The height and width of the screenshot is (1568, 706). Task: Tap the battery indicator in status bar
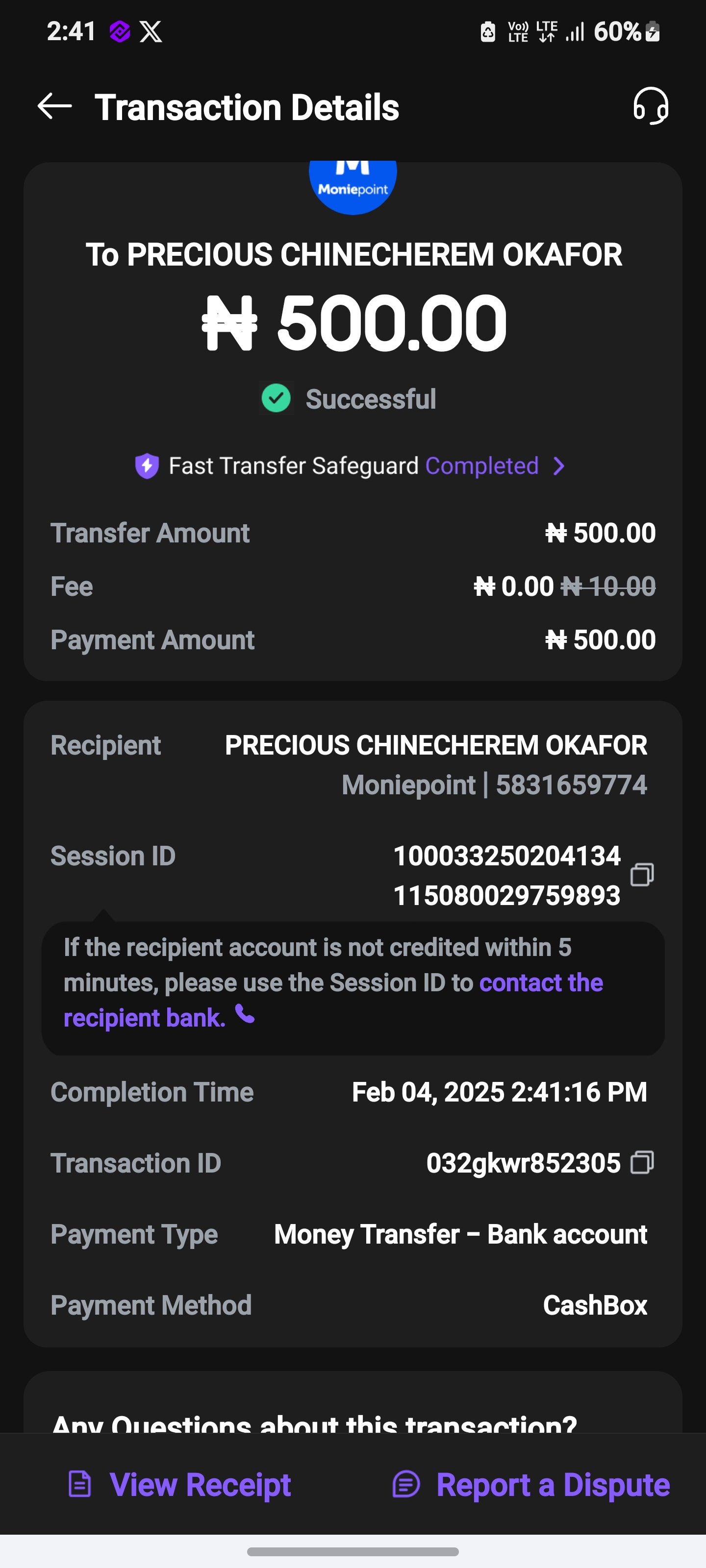(653, 32)
